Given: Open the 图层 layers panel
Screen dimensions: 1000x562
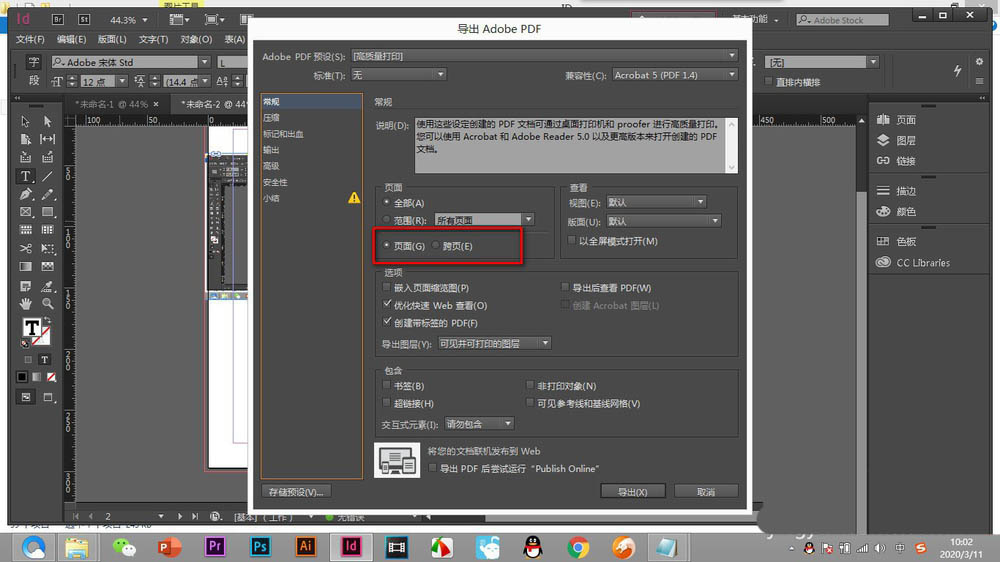Looking at the screenshot, I should (897, 140).
